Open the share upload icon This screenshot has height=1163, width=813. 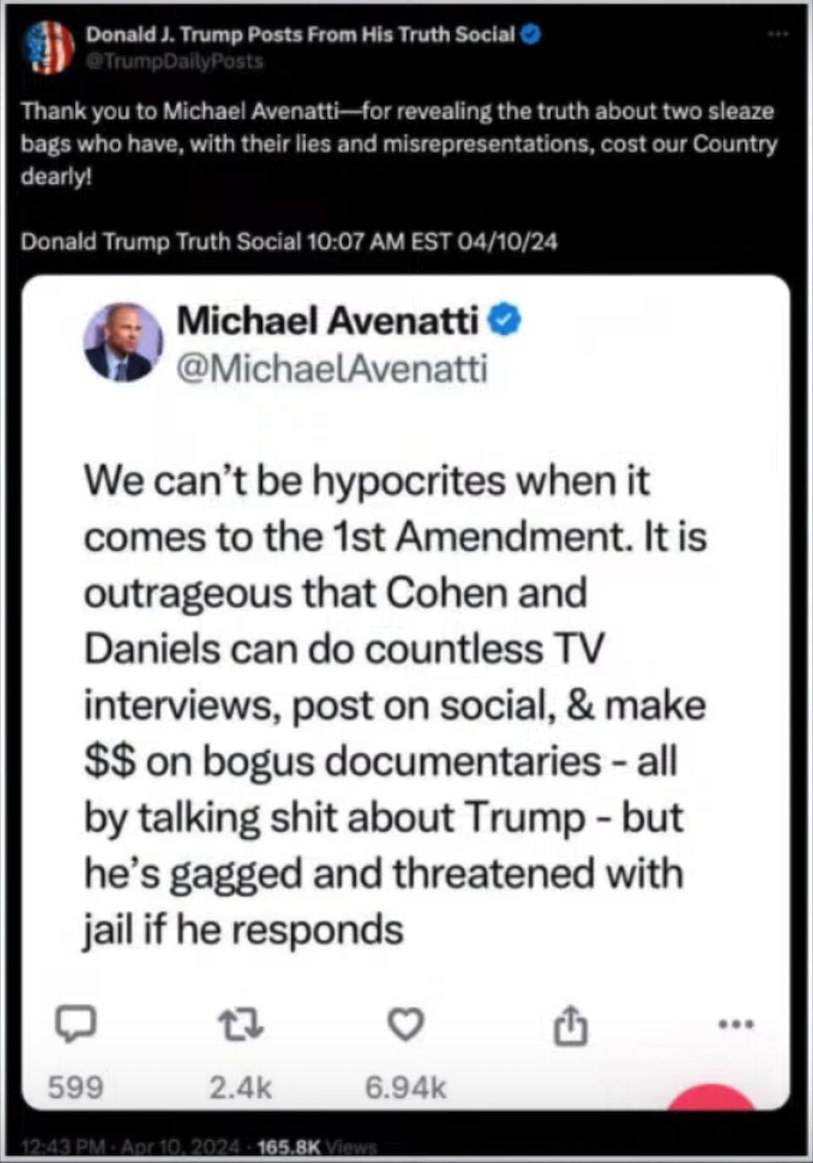click(570, 1025)
